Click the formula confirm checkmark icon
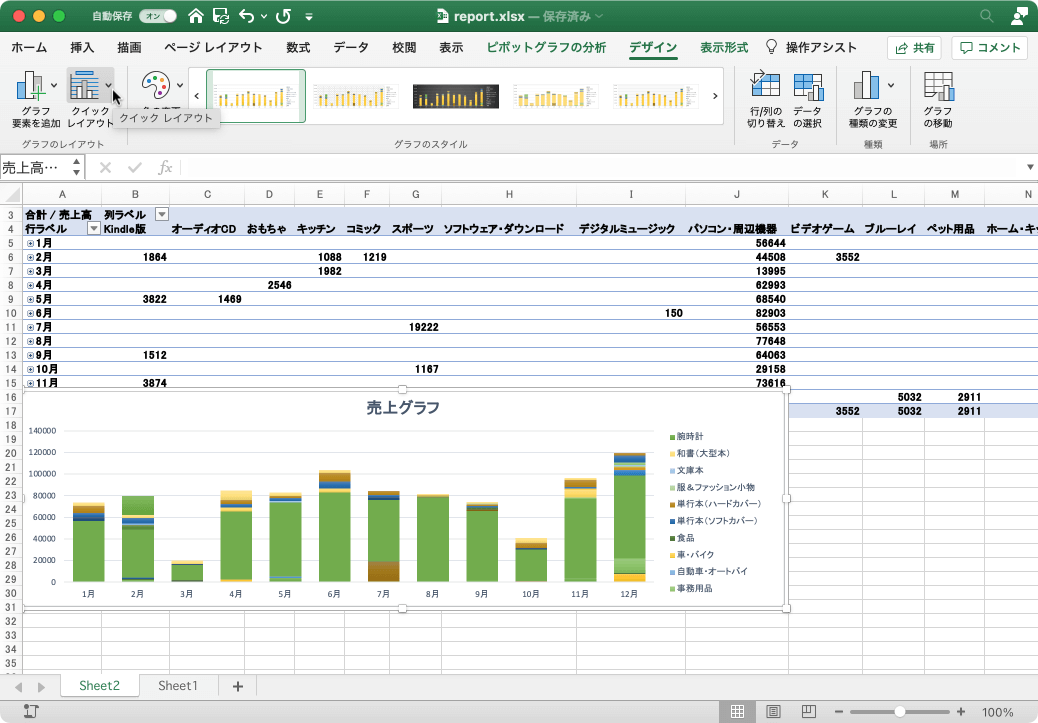The image size is (1038, 723). pyautogui.click(x=135, y=168)
